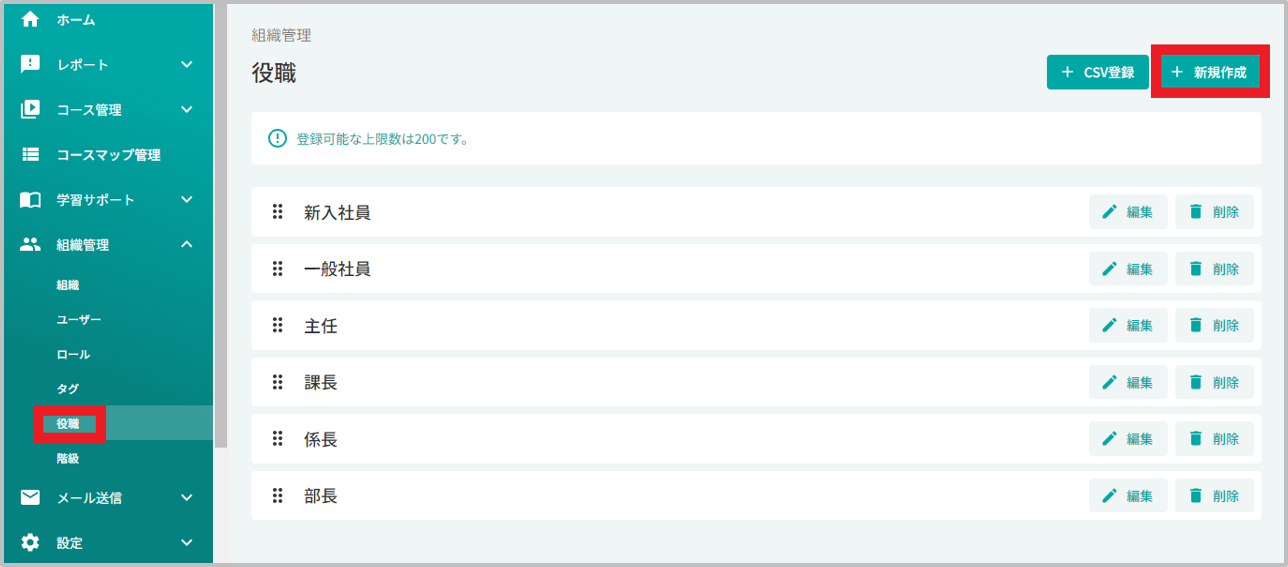
Task: Click the コース管理 video library icon
Action: point(31,109)
